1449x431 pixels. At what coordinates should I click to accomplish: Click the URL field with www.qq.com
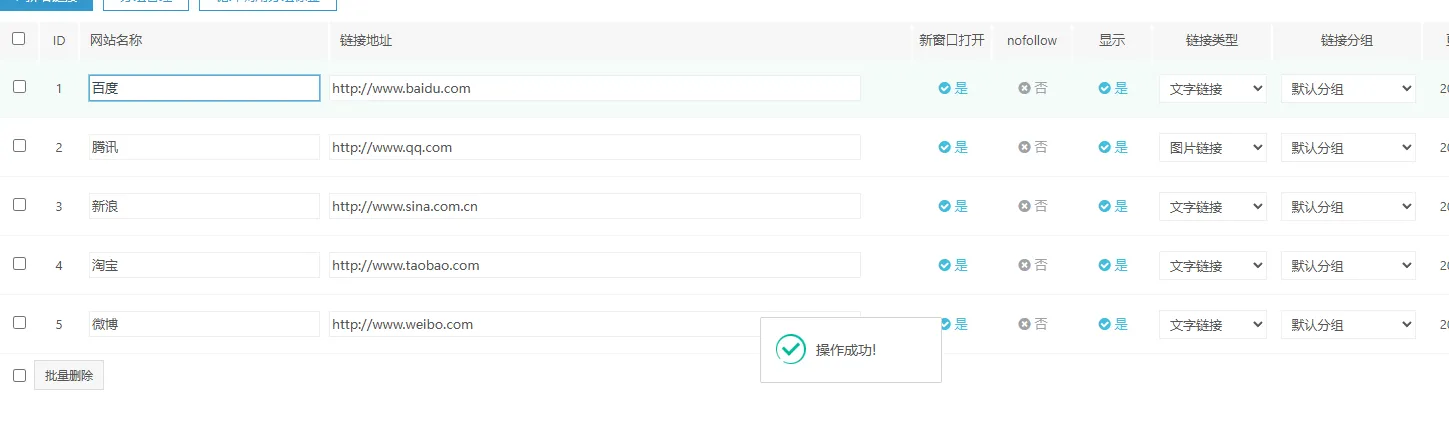tap(595, 147)
